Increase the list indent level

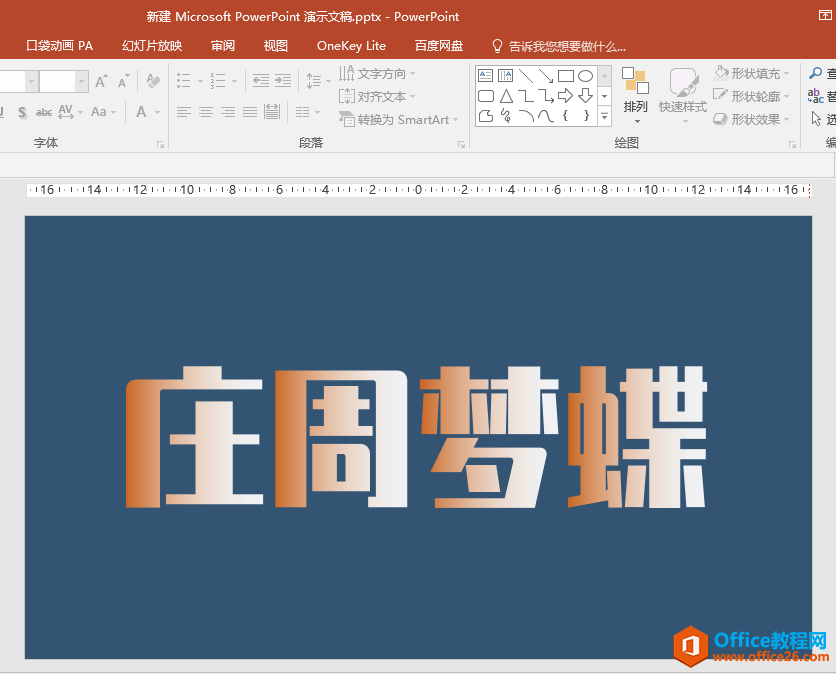click(x=283, y=81)
